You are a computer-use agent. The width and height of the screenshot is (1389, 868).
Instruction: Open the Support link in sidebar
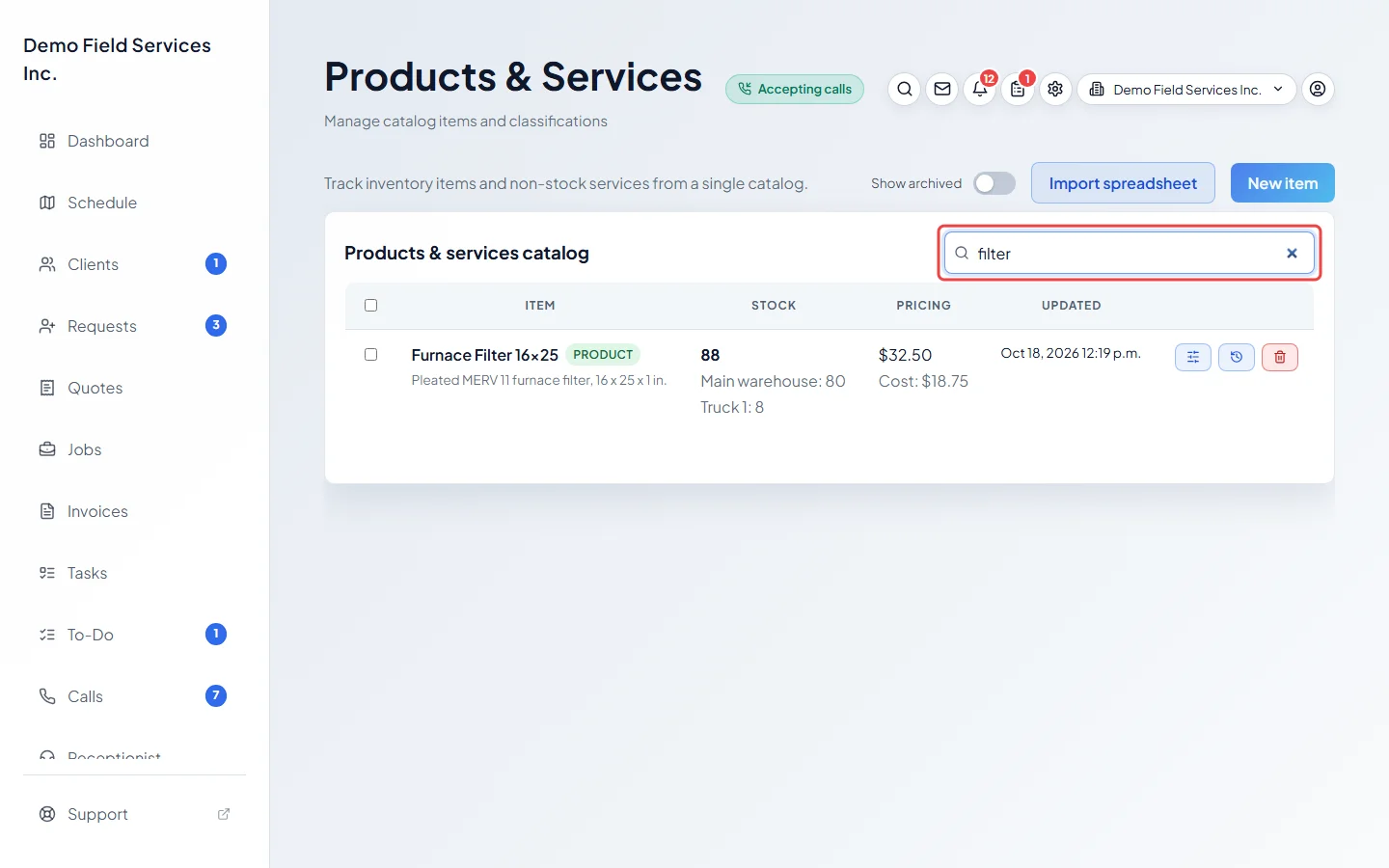click(x=134, y=814)
